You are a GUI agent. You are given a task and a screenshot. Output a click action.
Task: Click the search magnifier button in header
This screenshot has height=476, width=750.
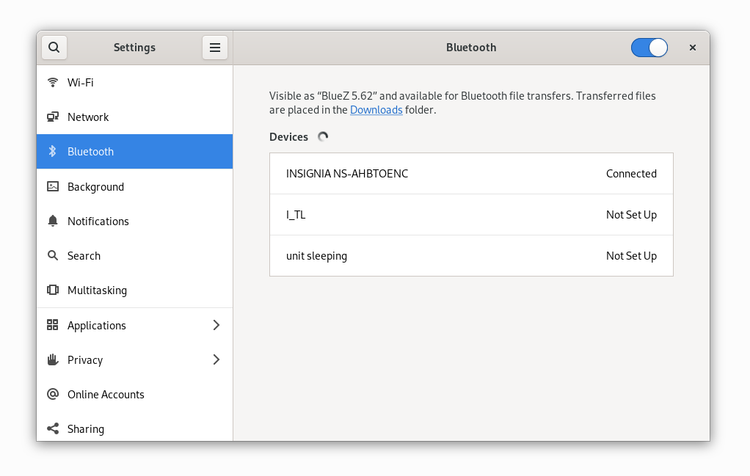coord(54,47)
